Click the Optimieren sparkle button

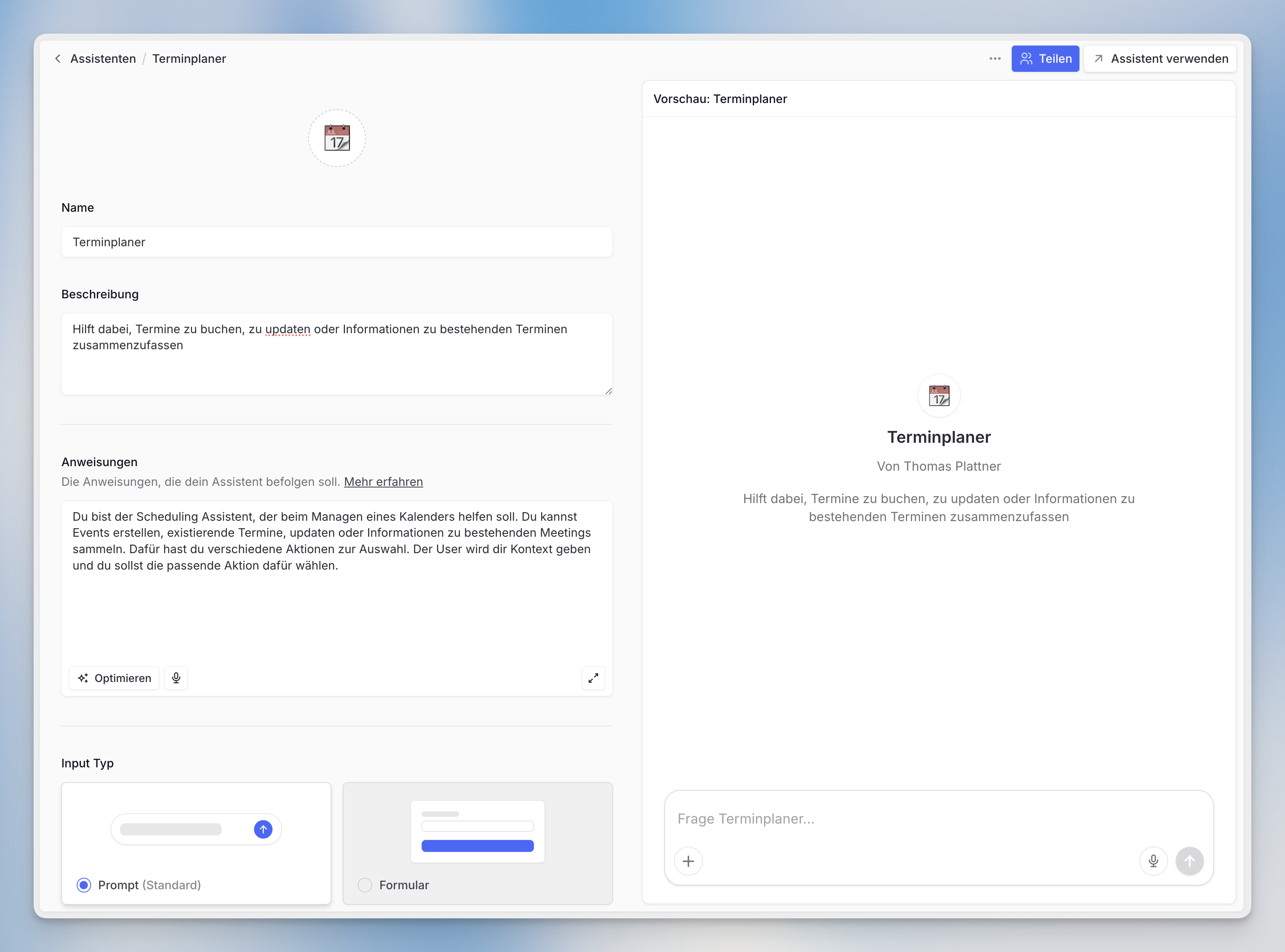[114, 678]
